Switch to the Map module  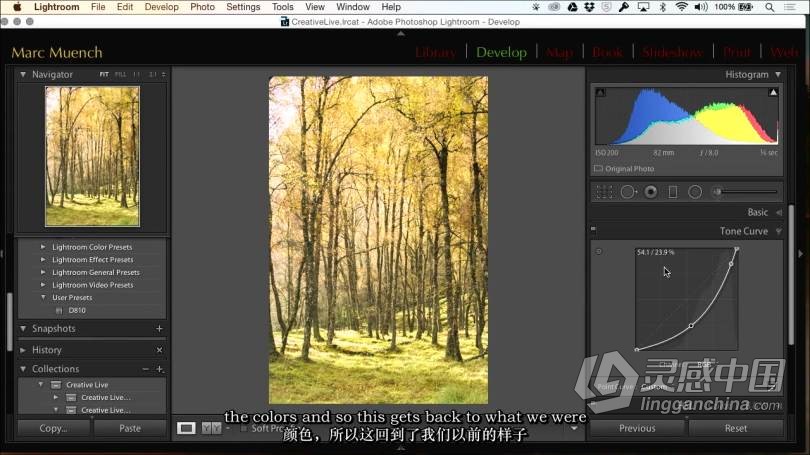(x=559, y=53)
